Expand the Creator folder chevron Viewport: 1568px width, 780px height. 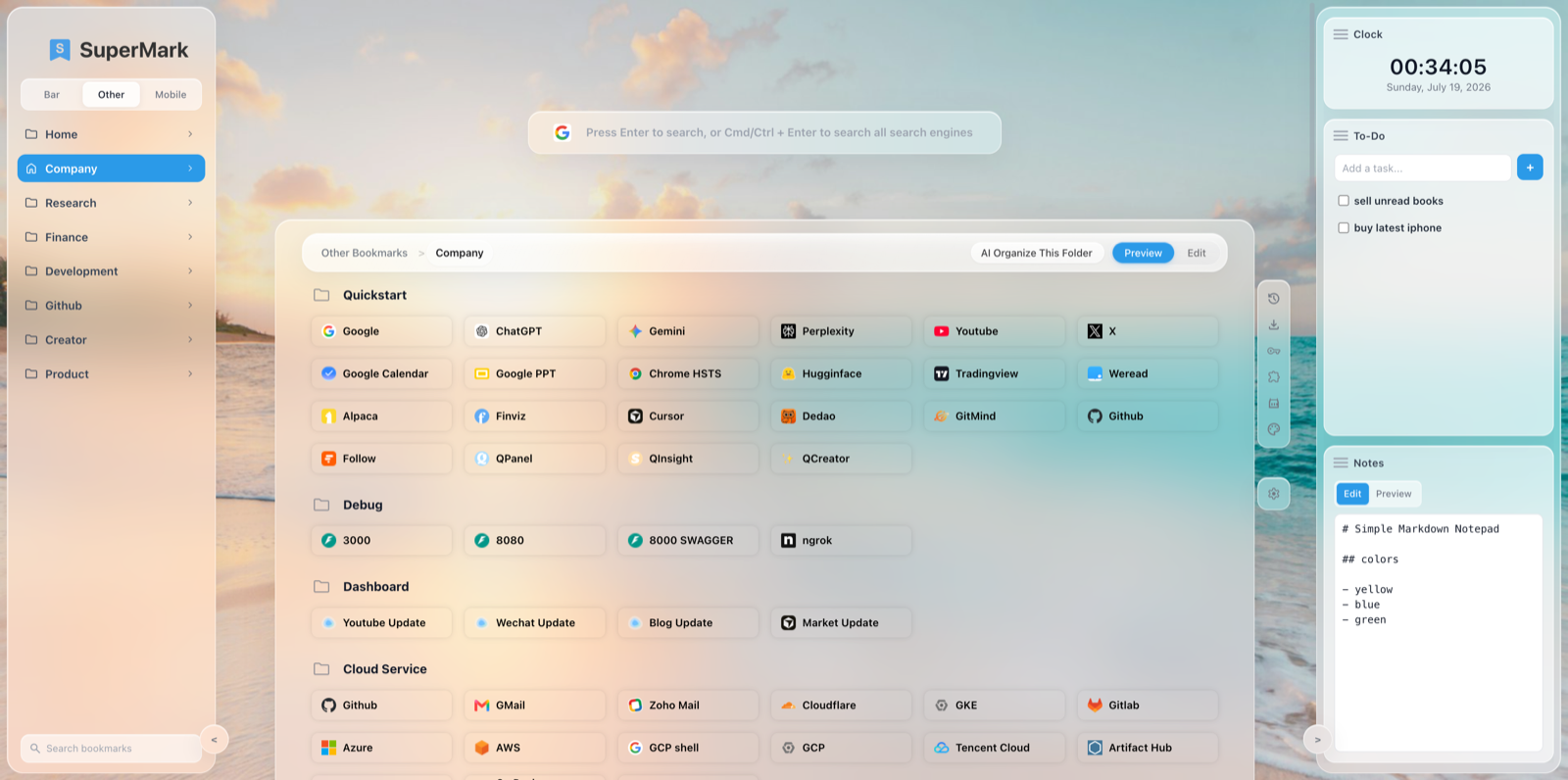pyautogui.click(x=190, y=340)
